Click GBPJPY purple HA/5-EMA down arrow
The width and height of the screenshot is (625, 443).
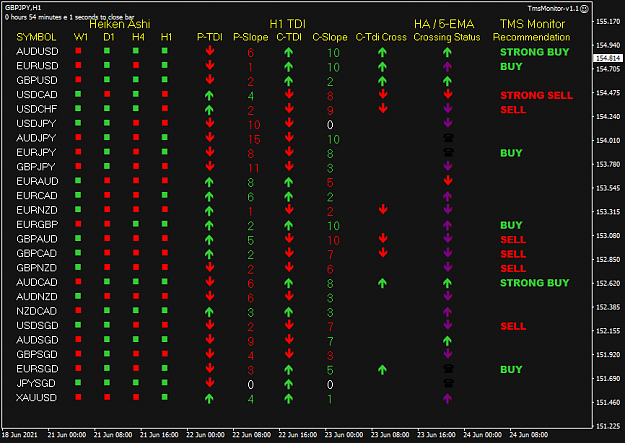pos(448,166)
